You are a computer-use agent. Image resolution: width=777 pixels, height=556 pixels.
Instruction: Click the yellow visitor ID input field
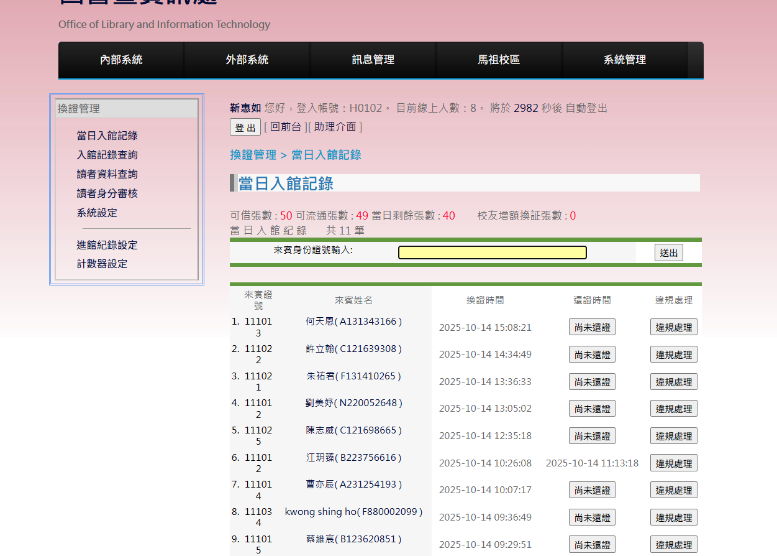tap(492, 253)
